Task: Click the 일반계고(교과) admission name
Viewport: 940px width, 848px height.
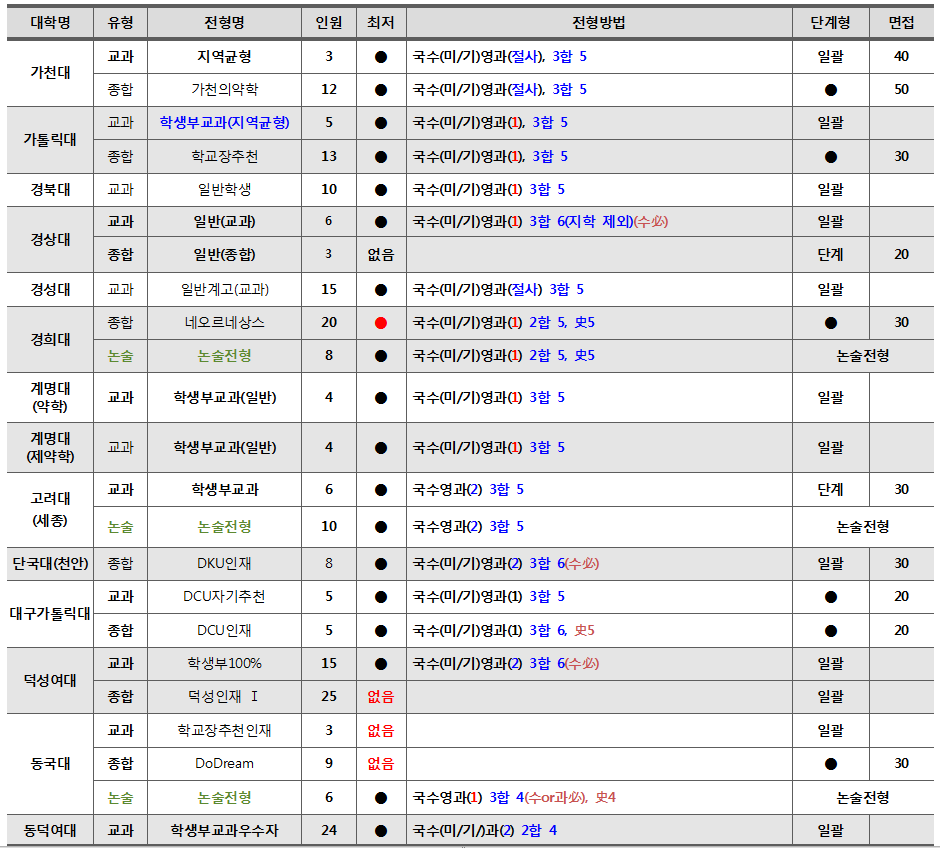Action: [224, 290]
